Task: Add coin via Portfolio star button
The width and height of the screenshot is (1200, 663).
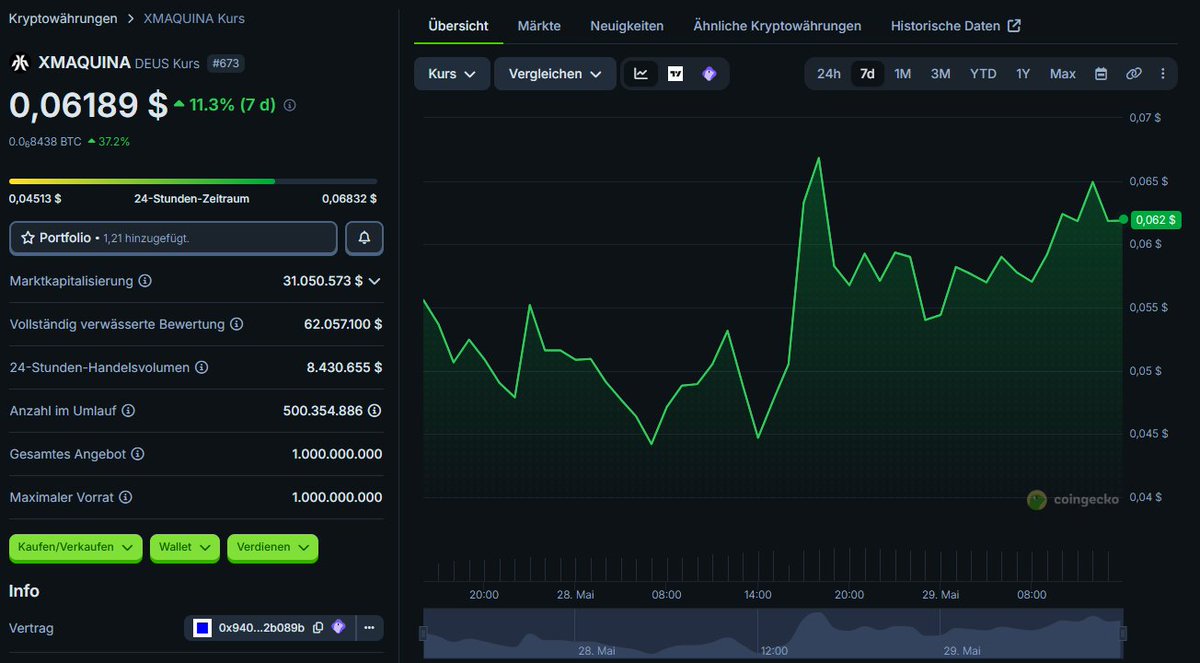Action: click(x=173, y=238)
